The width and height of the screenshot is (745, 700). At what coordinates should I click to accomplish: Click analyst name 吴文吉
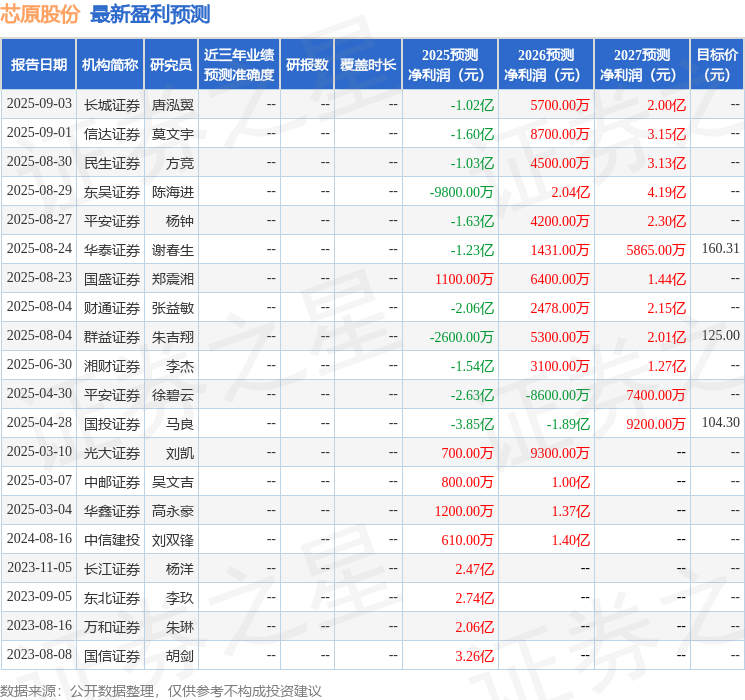point(172,482)
